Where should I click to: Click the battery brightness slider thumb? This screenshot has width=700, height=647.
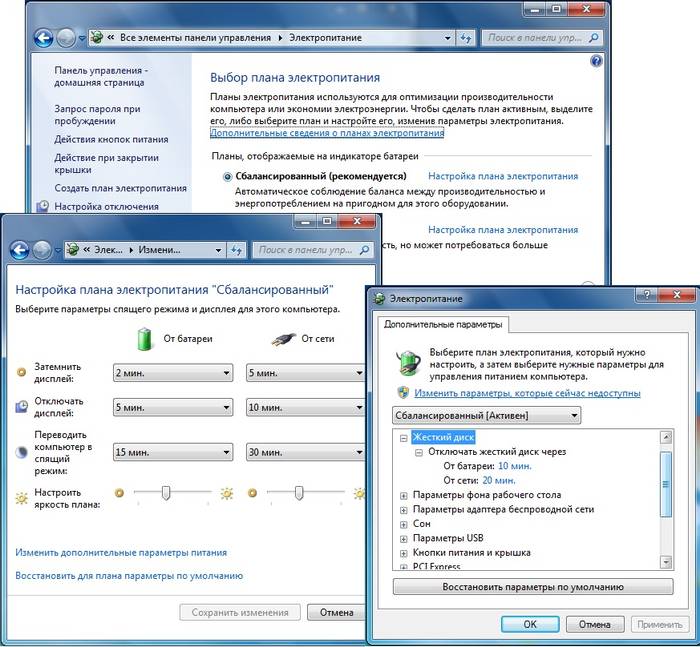coord(167,492)
